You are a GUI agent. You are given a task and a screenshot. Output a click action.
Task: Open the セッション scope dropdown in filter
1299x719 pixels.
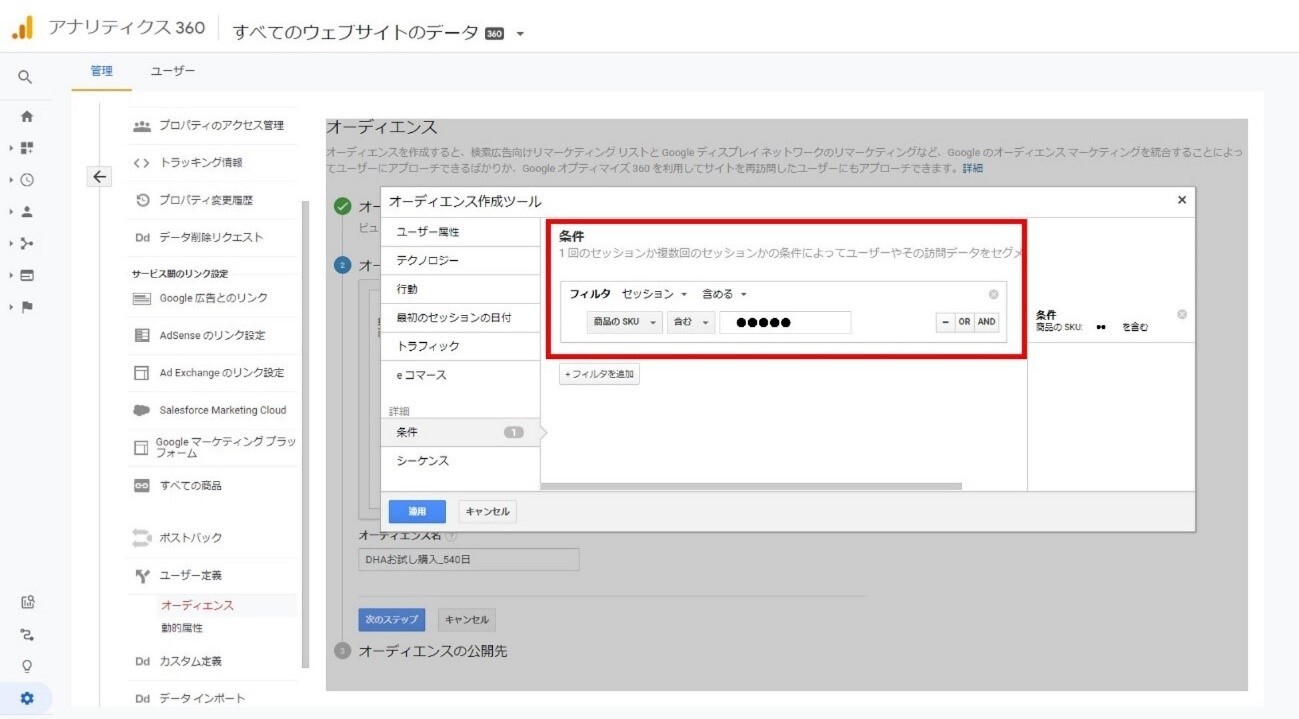654,294
